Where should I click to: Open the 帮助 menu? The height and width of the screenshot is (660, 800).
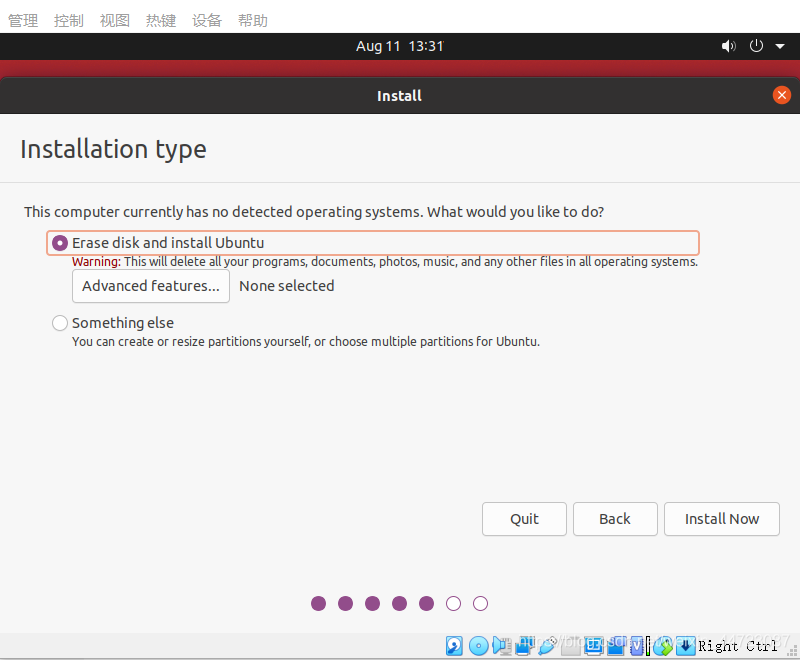(x=253, y=20)
